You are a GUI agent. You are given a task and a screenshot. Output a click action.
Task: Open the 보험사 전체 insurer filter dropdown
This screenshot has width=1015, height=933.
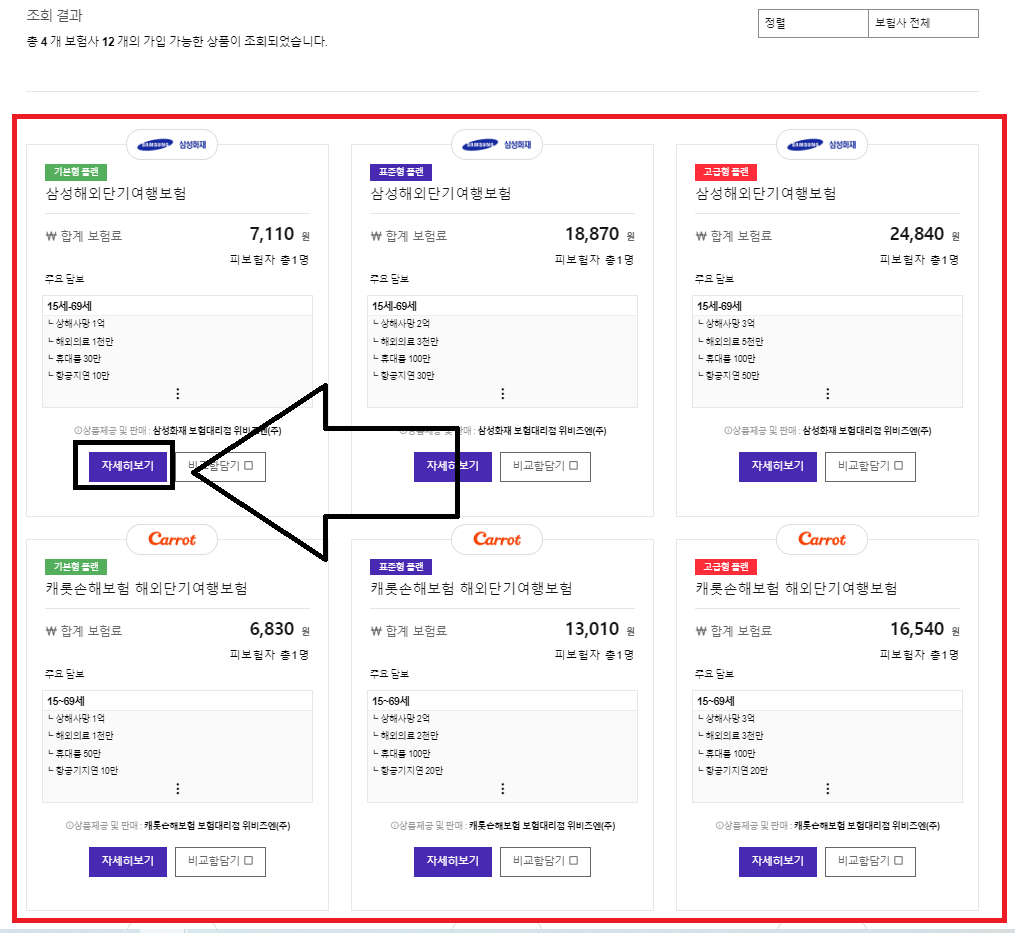click(x=923, y=23)
